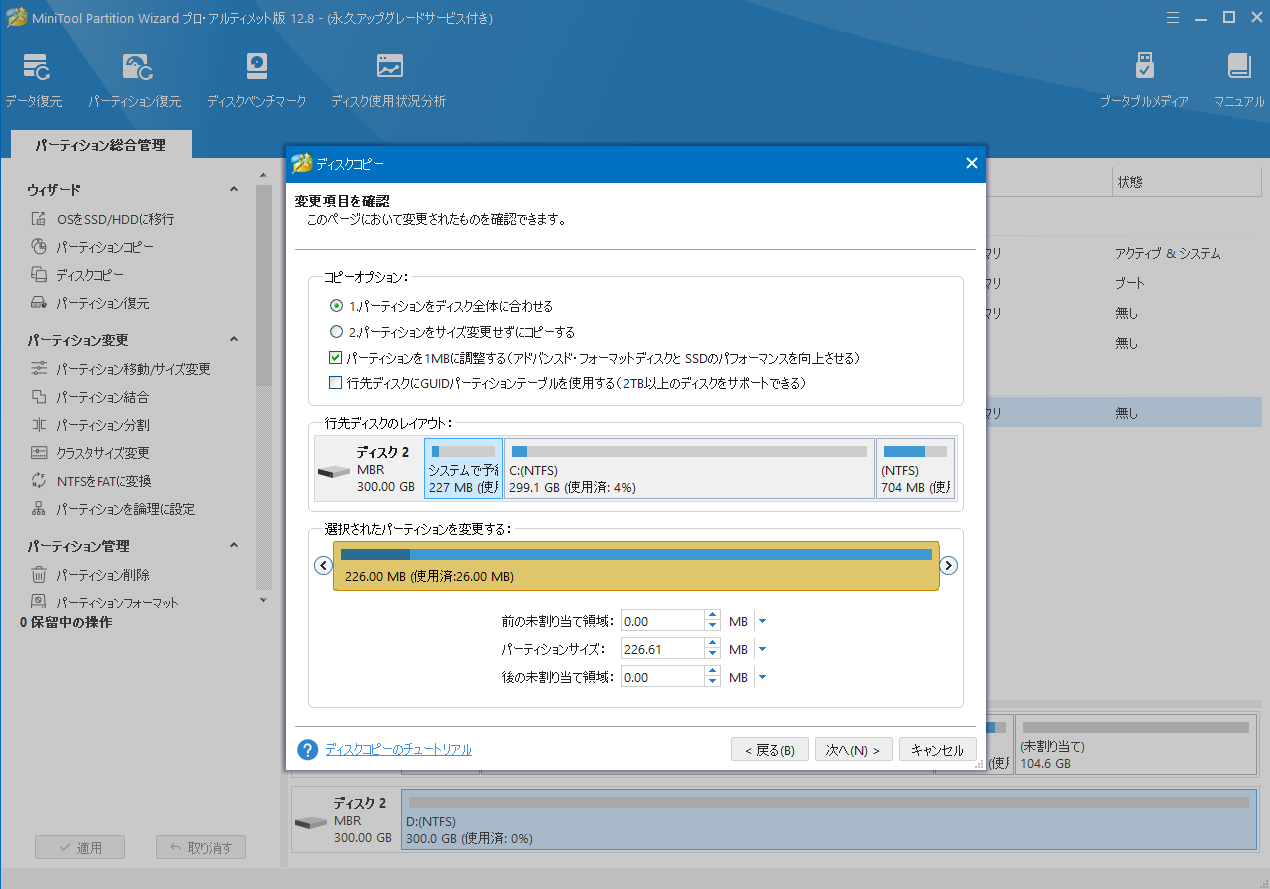The width and height of the screenshot is (1270, 889).
Task: Click the stepper arrows for 後の未割り当て領域
Action: click(x=712, y=677)
